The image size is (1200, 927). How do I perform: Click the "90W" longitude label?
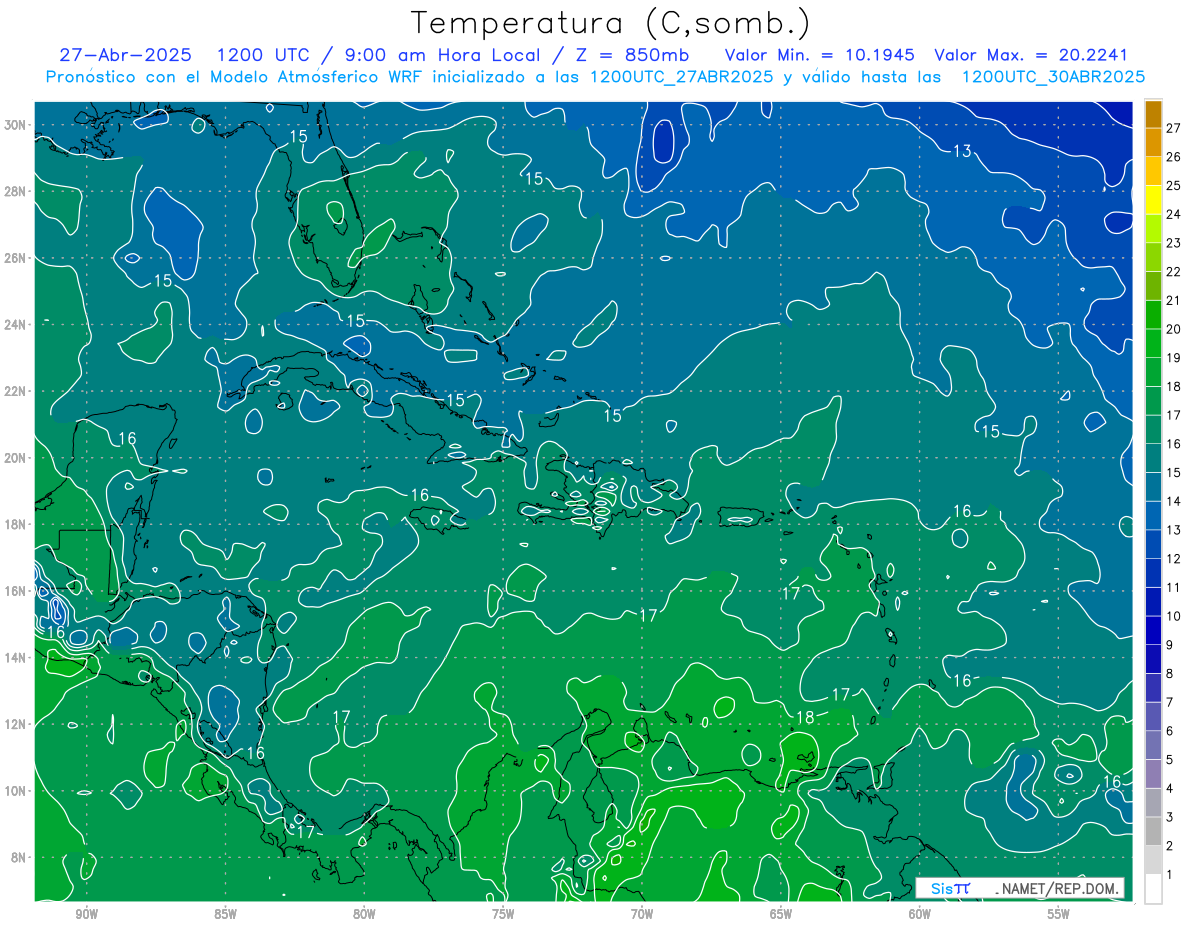[86, 914]
